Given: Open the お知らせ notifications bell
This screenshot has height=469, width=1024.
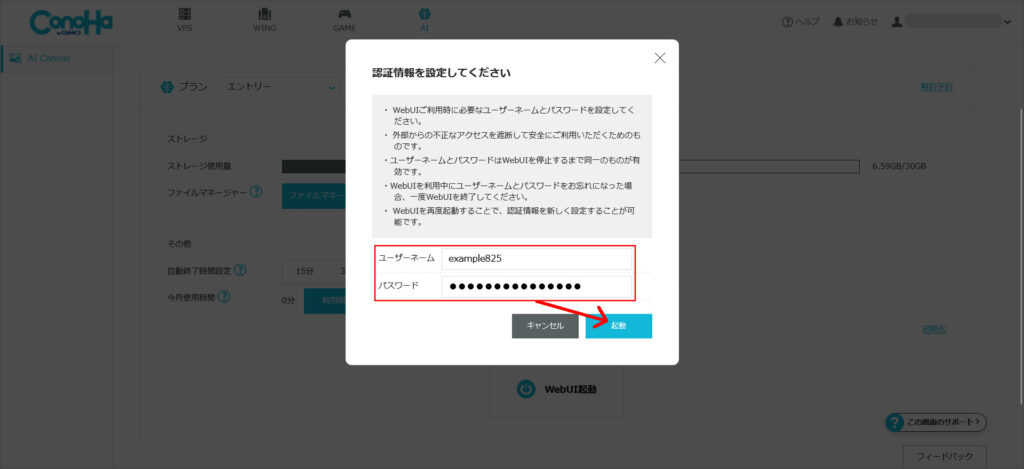Looking at the screenshot, I should click(856, 22).
